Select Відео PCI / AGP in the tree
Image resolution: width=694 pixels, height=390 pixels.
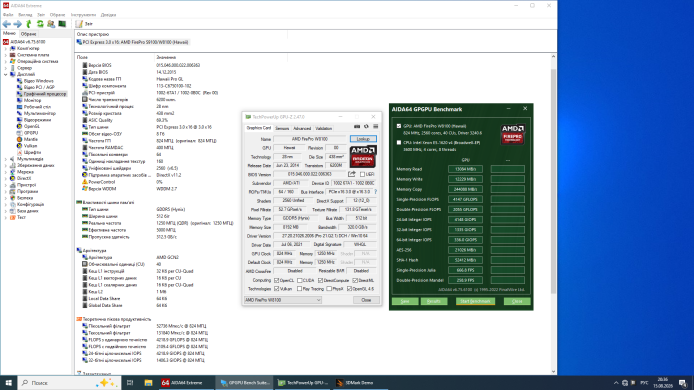(39, 87)
